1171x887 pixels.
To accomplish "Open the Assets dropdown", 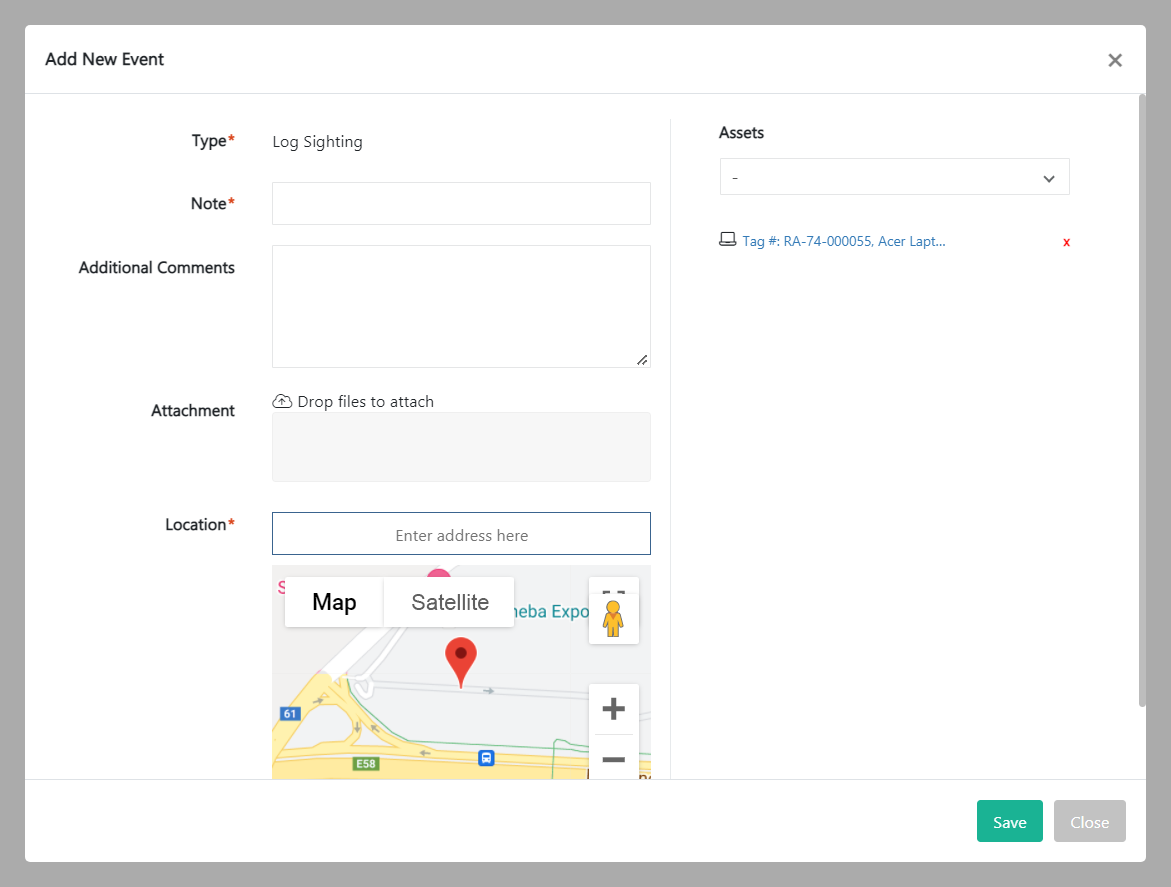I will point(894,177).
